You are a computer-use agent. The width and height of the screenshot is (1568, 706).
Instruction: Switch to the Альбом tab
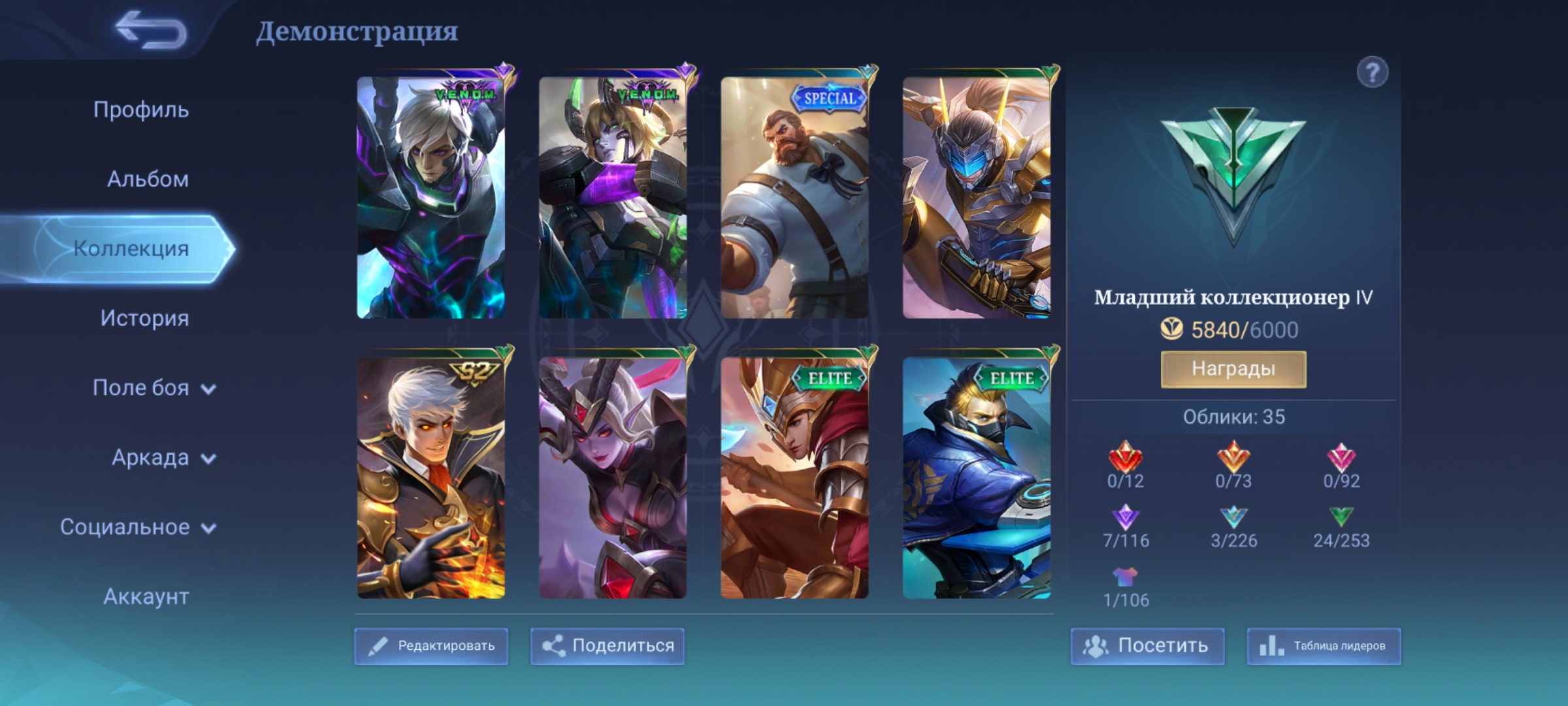click(x=148, y=179)
